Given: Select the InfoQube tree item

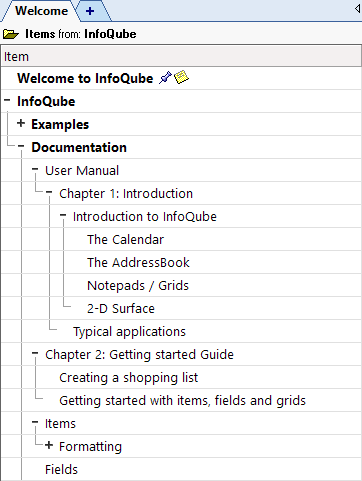Looking at the screenshot, I should click(x=46, y=101).
